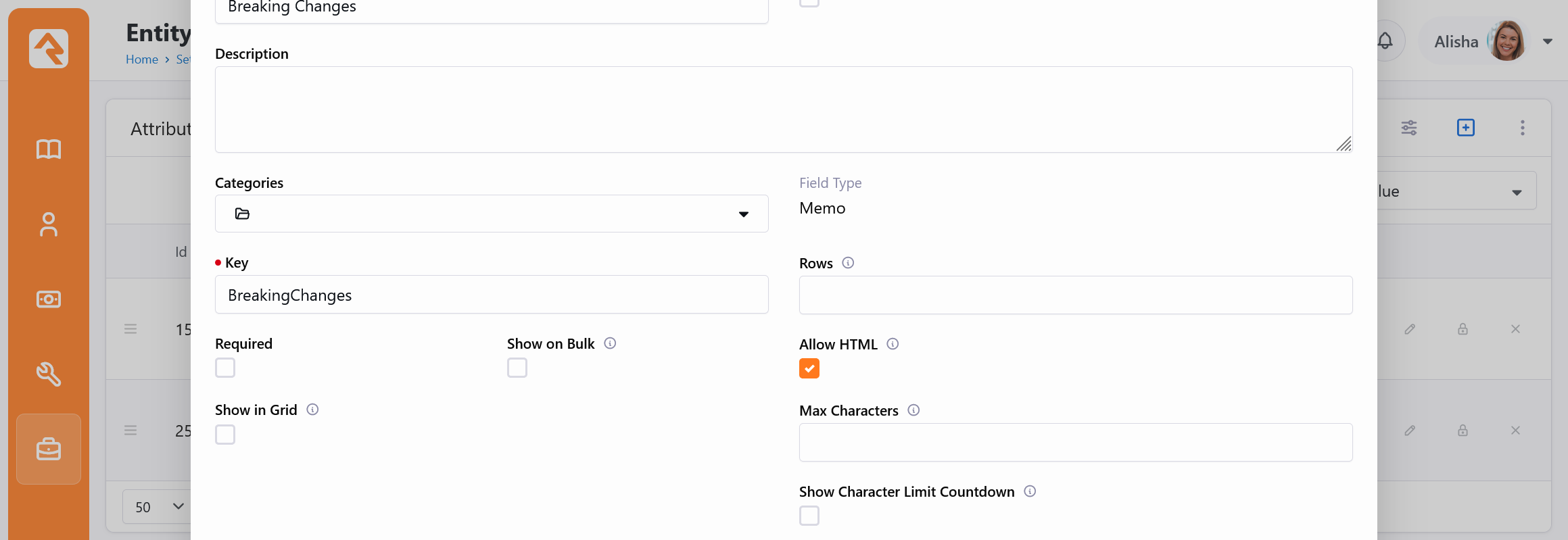
Task: Click the Max Characters info icon
Action: pyautogui.click(x=913, y=410)
